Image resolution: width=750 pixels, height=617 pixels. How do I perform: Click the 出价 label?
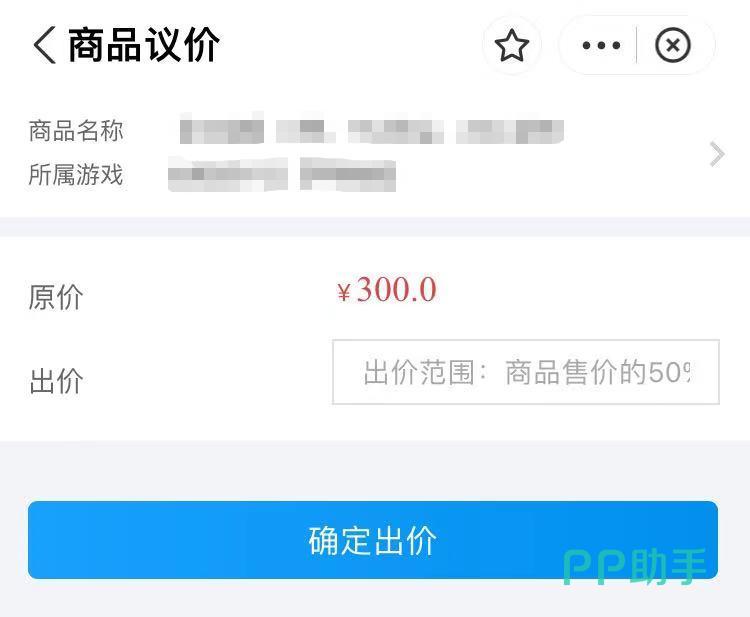click(x=56, y=381)
